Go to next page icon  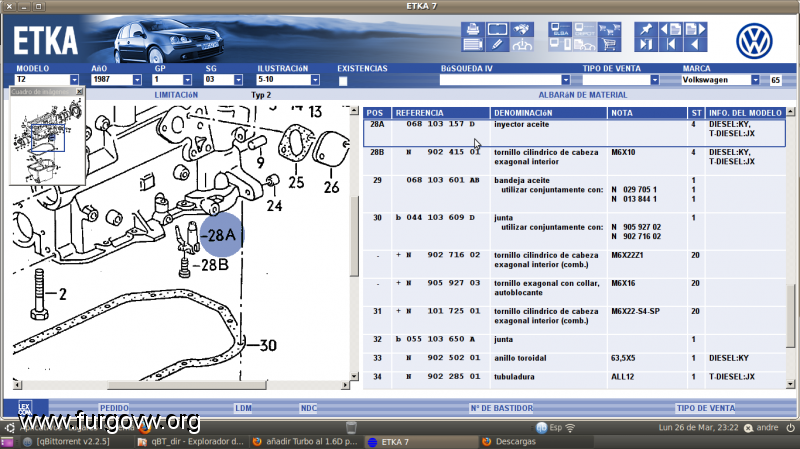pyautogui.click(x=695, y=29)
